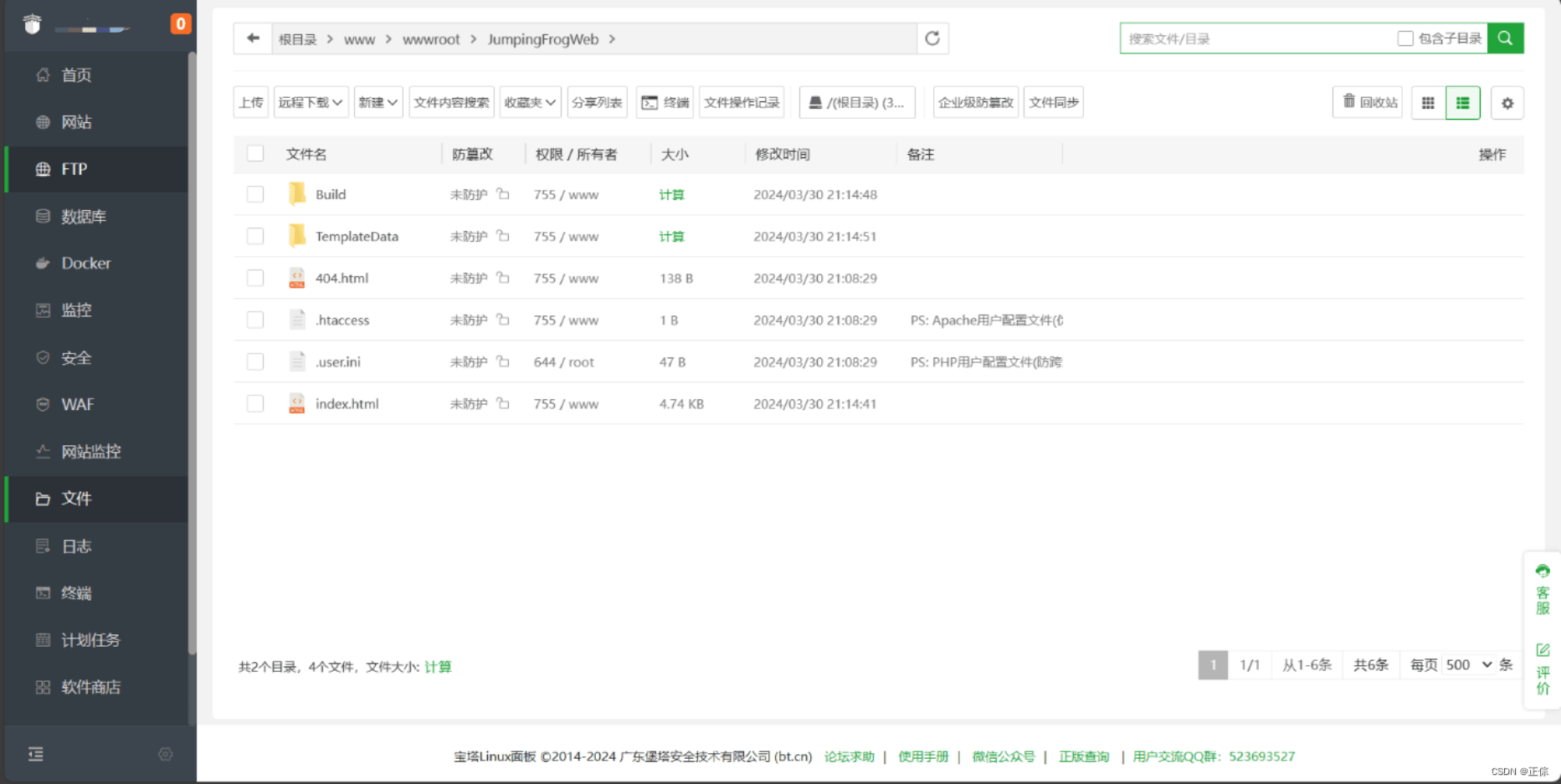Click the back arrow in path bar
Screen dimensions: 1561x784
[x=253, y=38]
